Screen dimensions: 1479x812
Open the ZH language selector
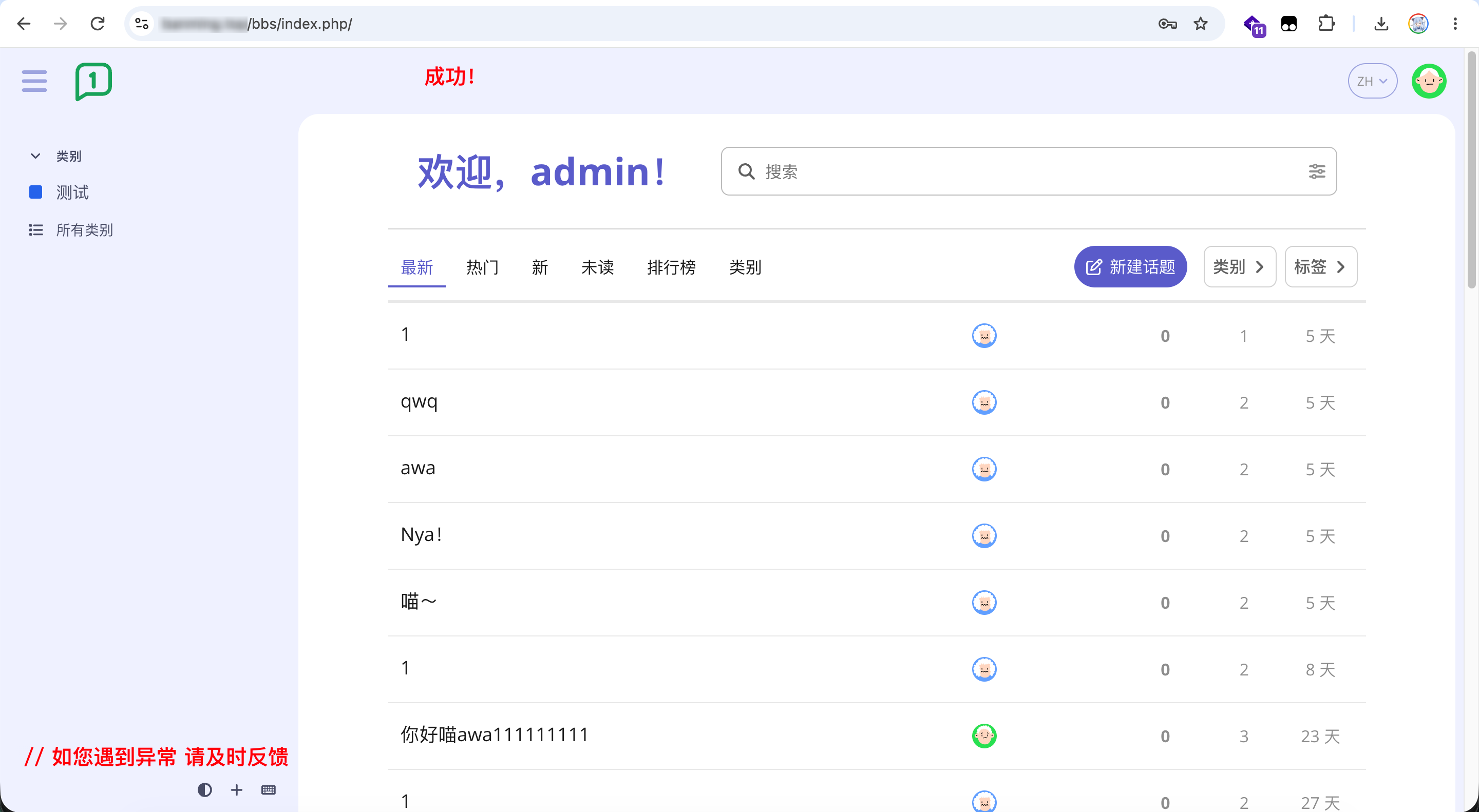click(x=1372, y=81)
